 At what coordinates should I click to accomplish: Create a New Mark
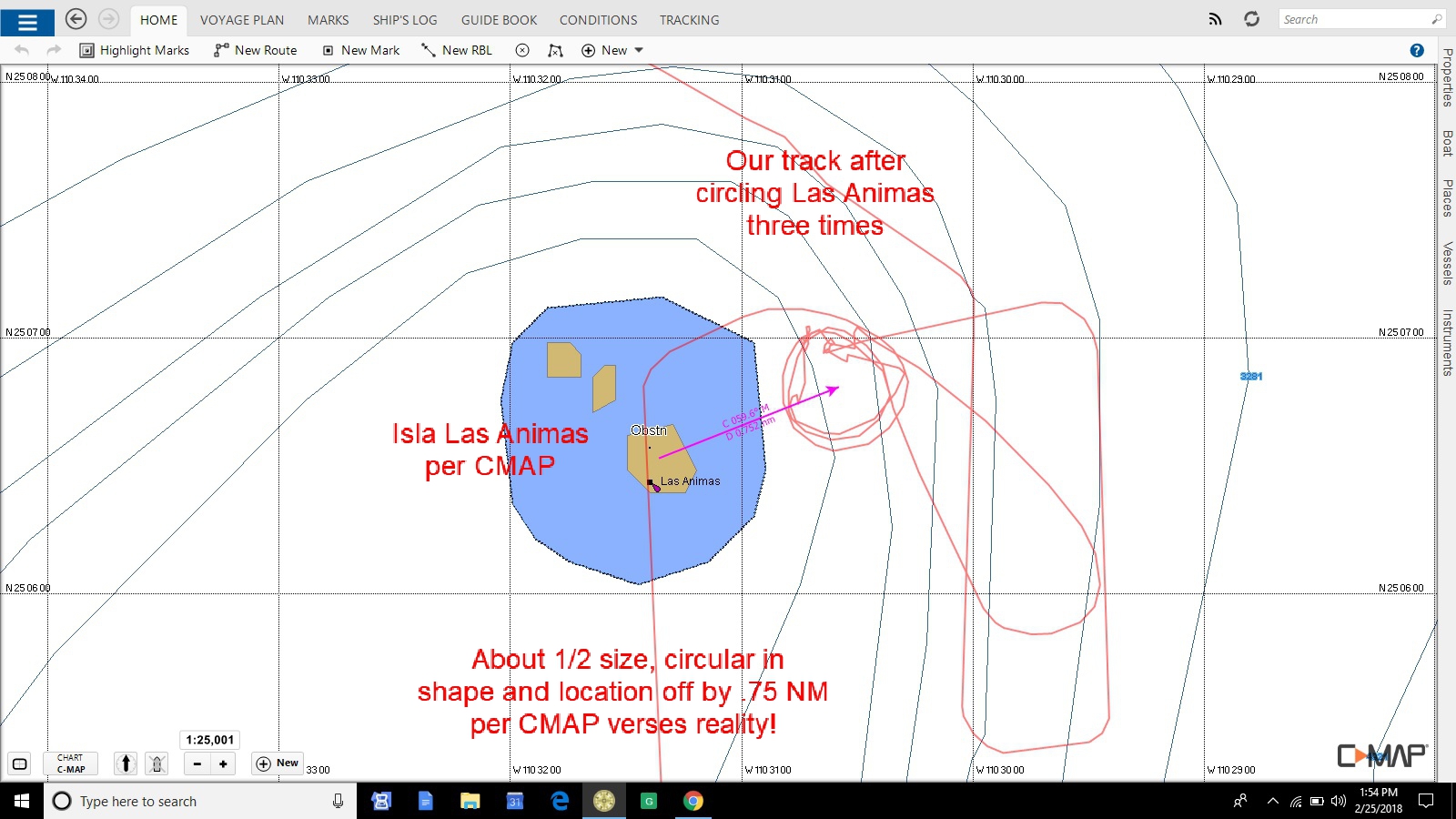pos(361,50)
